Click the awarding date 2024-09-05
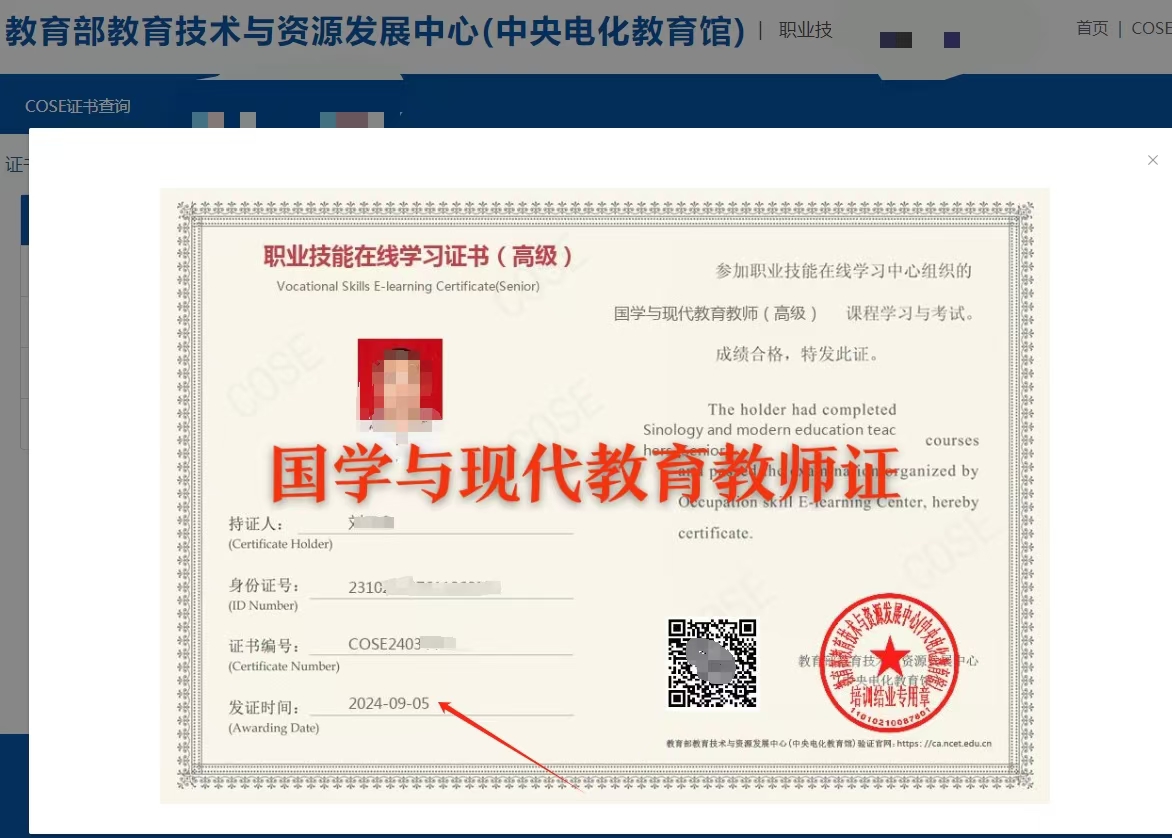 [x=389, y=703]
